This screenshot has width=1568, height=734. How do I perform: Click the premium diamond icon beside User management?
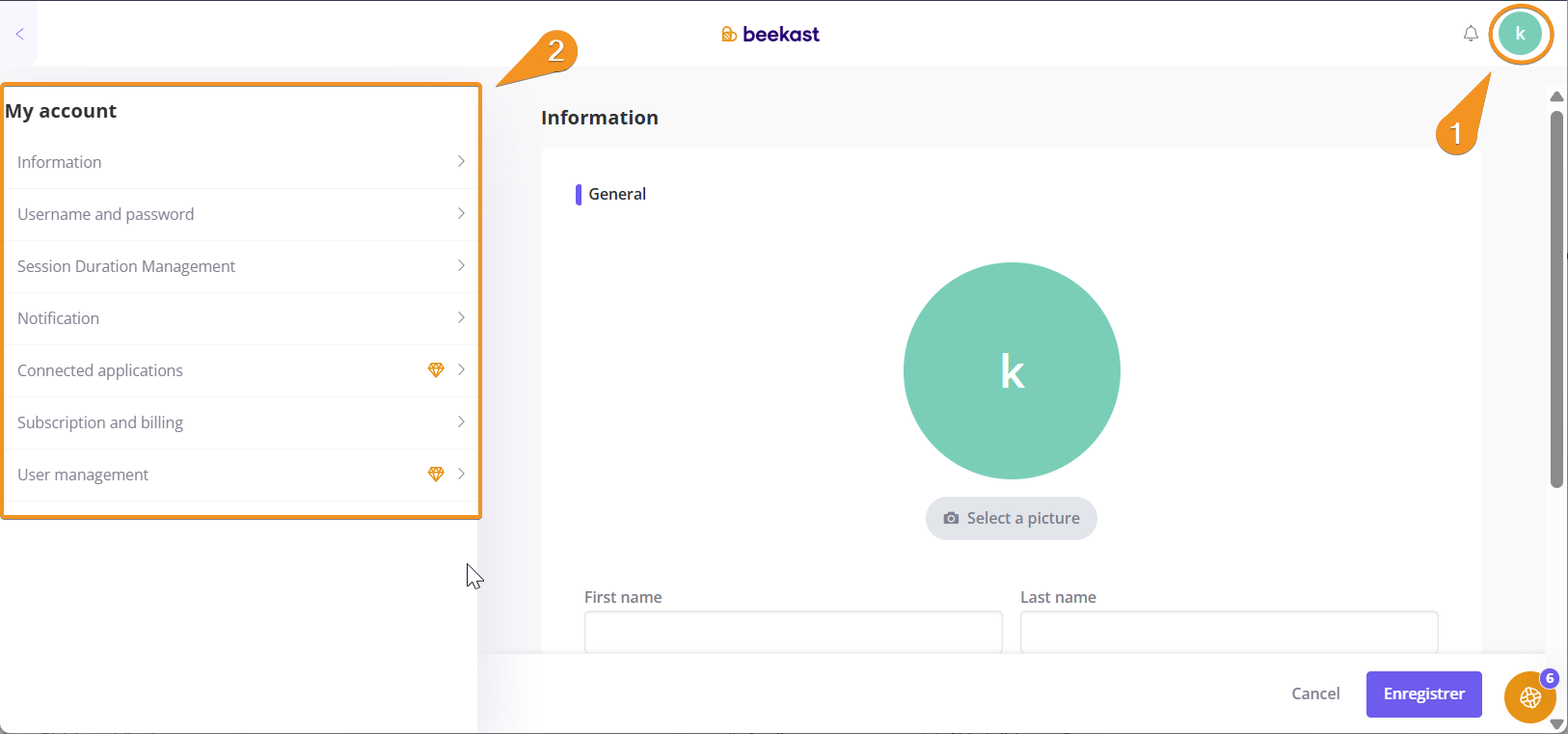436,475
